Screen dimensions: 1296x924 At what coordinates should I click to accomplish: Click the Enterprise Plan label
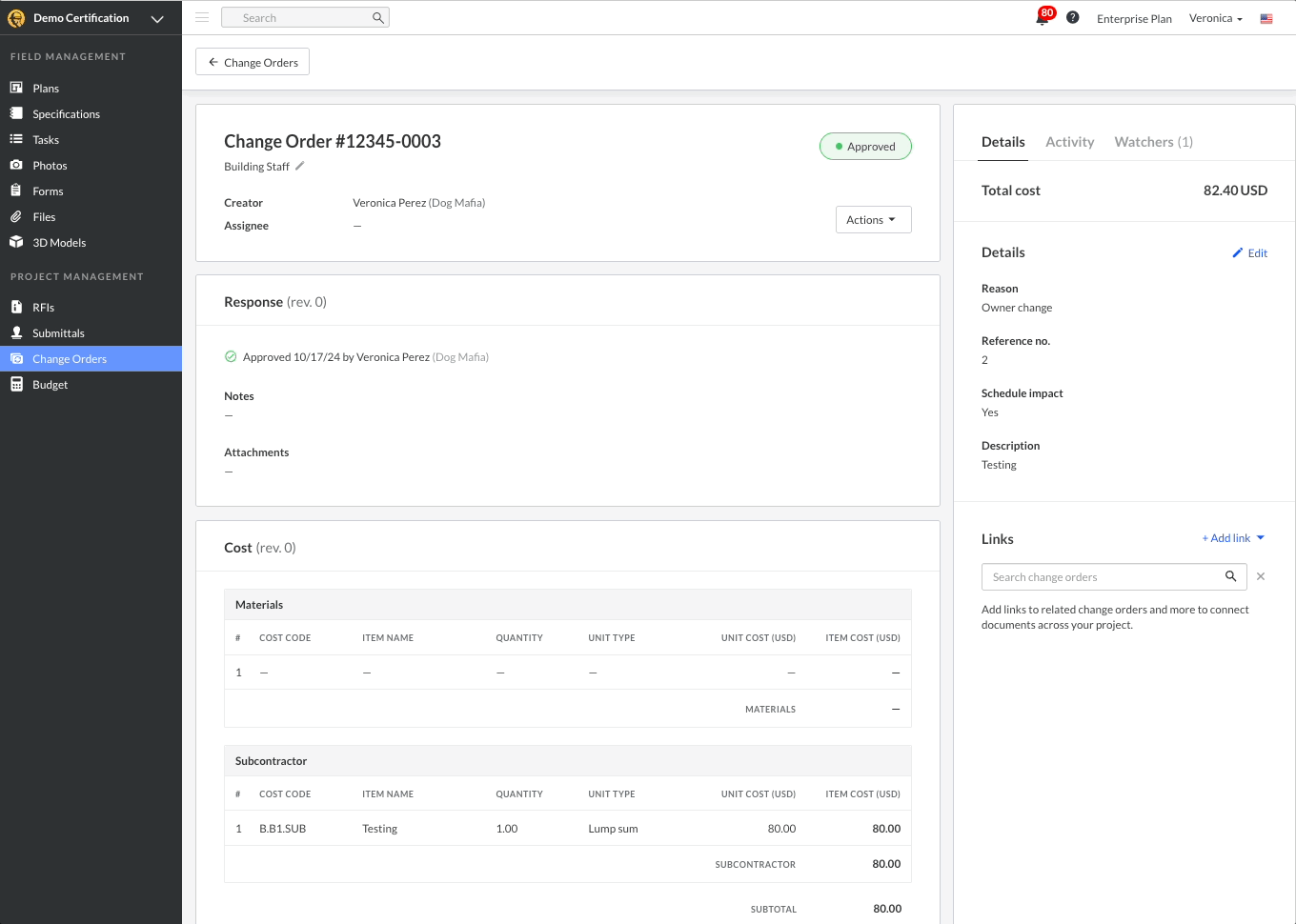coord(1134,18)
